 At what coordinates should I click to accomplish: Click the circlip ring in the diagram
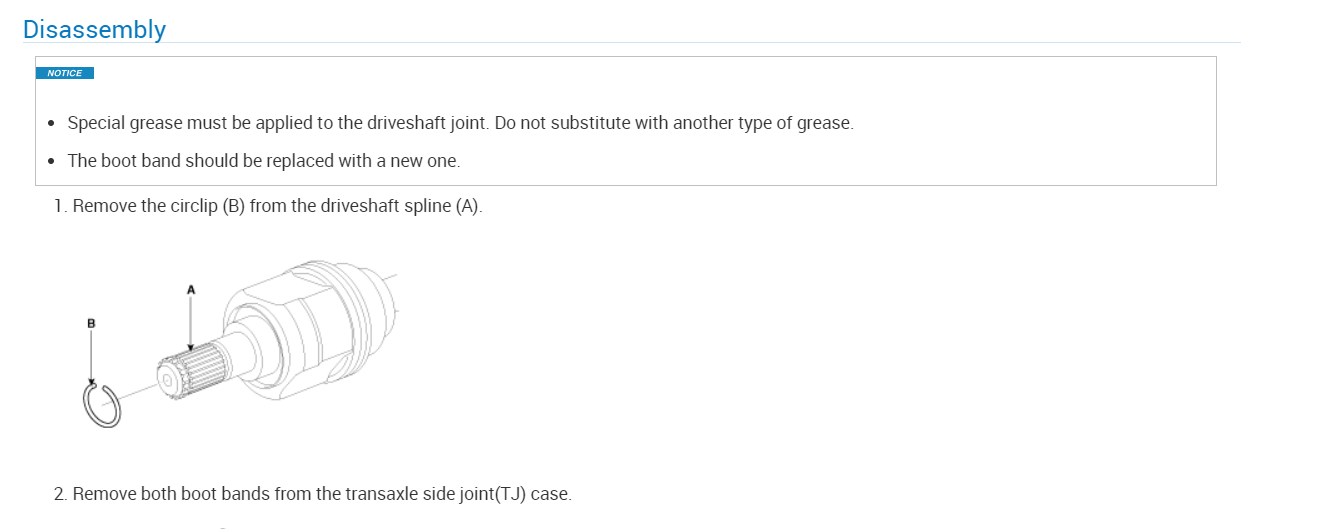[x=101, y=407]
